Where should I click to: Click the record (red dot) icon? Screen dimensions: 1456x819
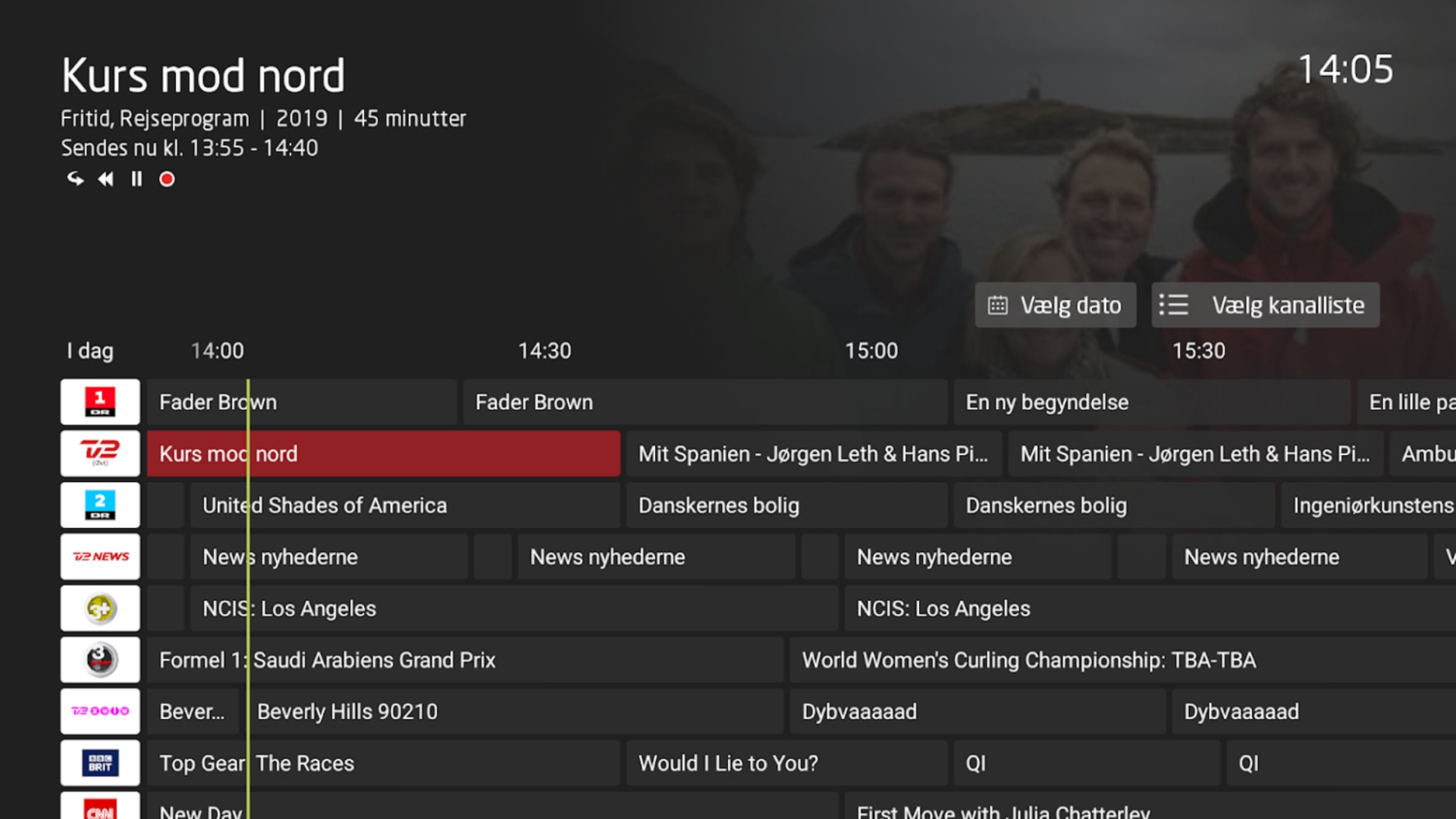tap(167, 179)
